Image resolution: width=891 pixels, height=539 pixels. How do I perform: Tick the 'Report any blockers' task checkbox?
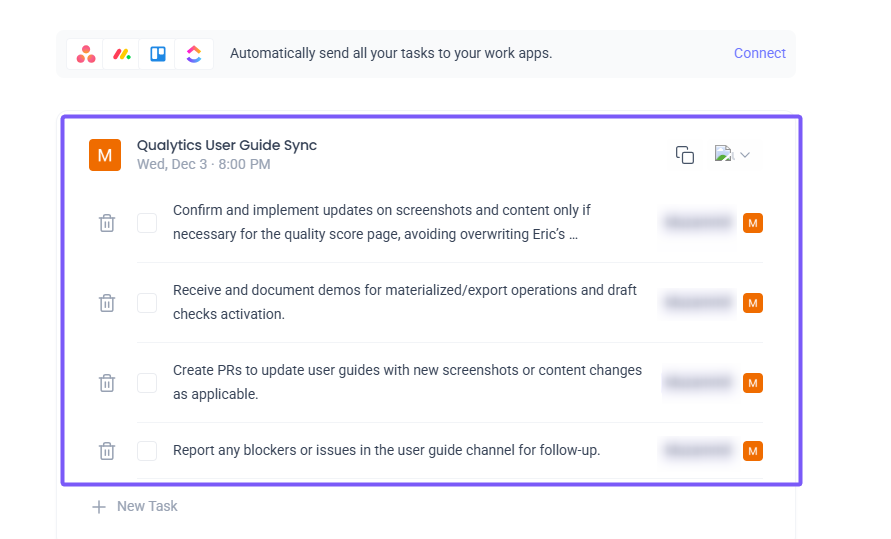147,451
